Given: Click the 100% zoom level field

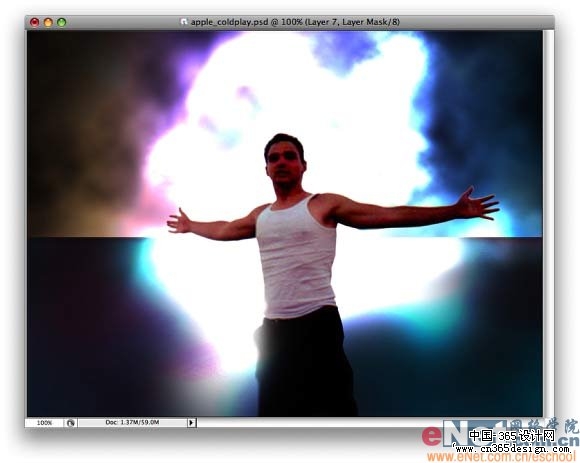Looking at the screenshot, I should coord(44,422).
